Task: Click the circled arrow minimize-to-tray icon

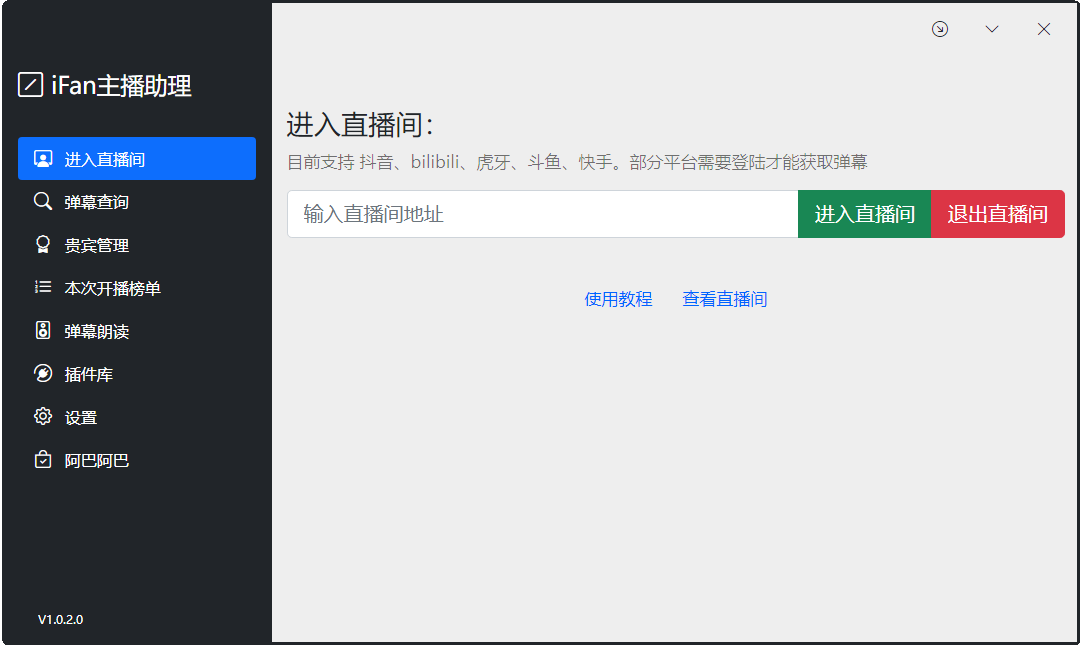Action: tap(940, 29)
